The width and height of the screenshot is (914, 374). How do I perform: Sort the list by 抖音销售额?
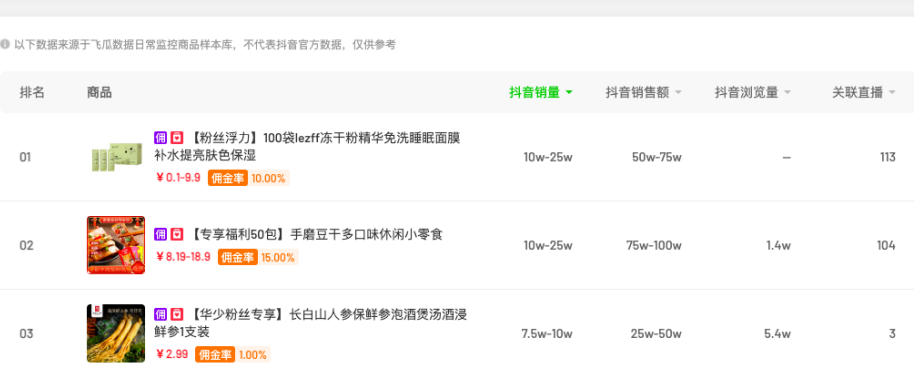(x=644, y=92)
